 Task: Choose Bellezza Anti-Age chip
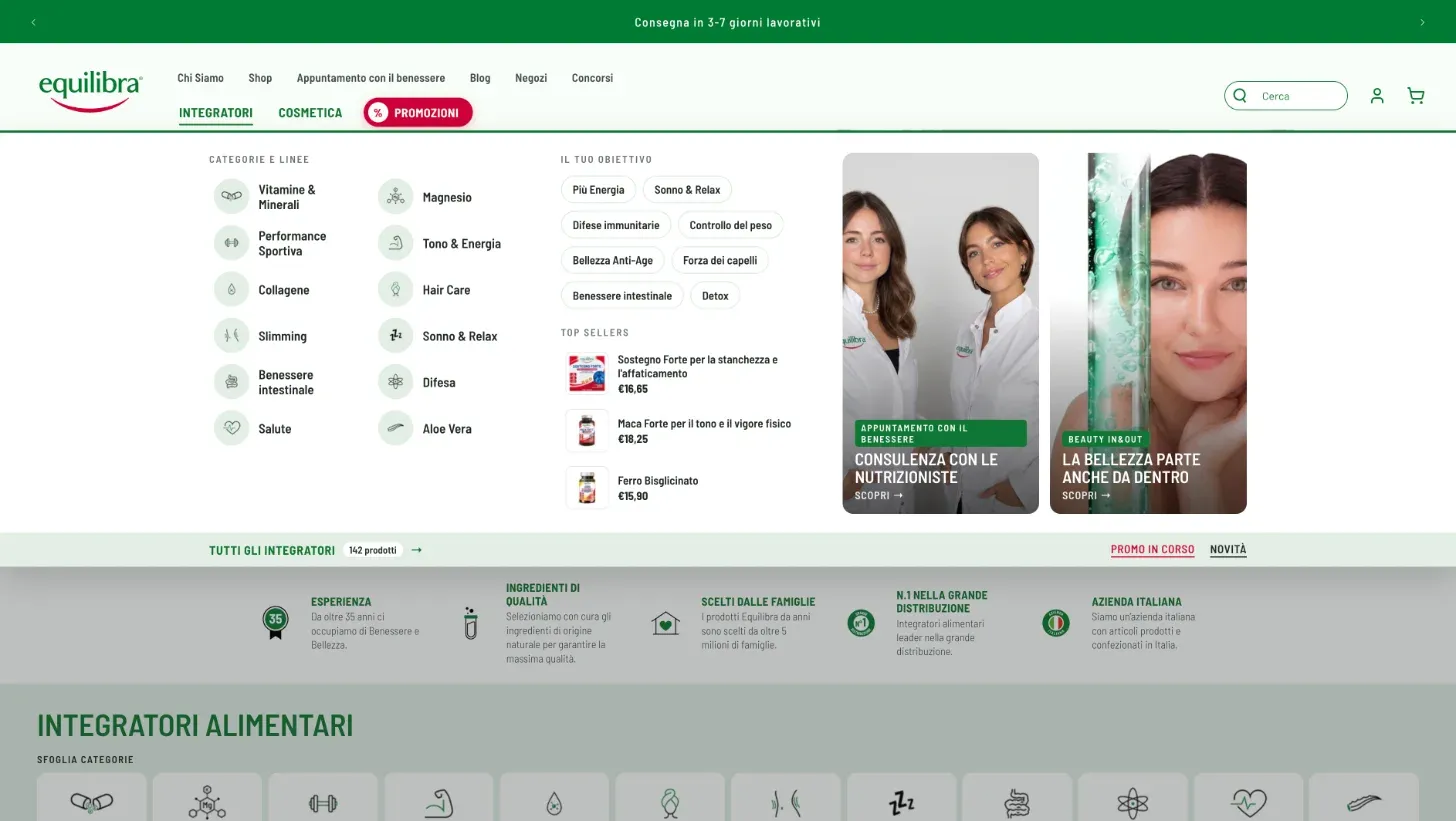(612, 260)
